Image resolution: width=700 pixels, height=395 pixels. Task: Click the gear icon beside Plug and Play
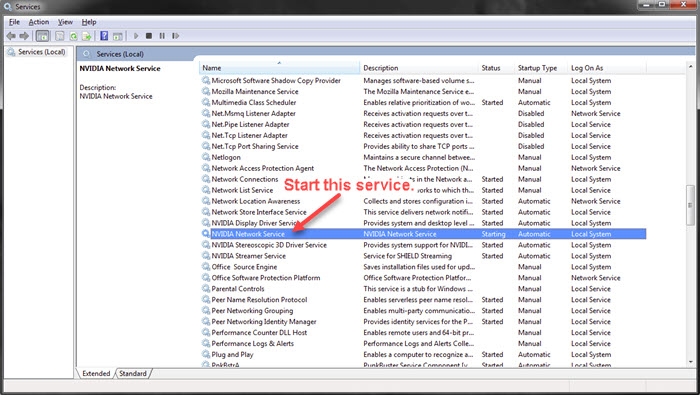[x=206, y=354]
